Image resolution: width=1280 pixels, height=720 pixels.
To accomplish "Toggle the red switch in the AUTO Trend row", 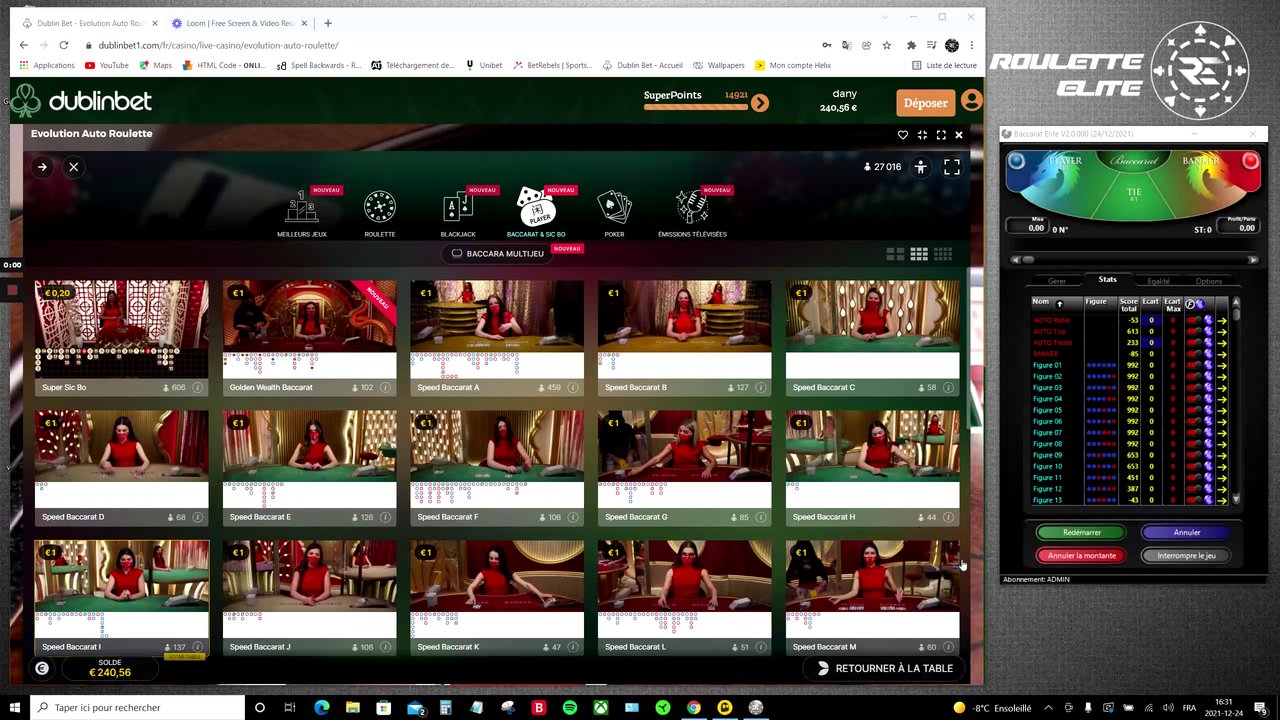I will pyautogui.click(x=1194, y=343).
